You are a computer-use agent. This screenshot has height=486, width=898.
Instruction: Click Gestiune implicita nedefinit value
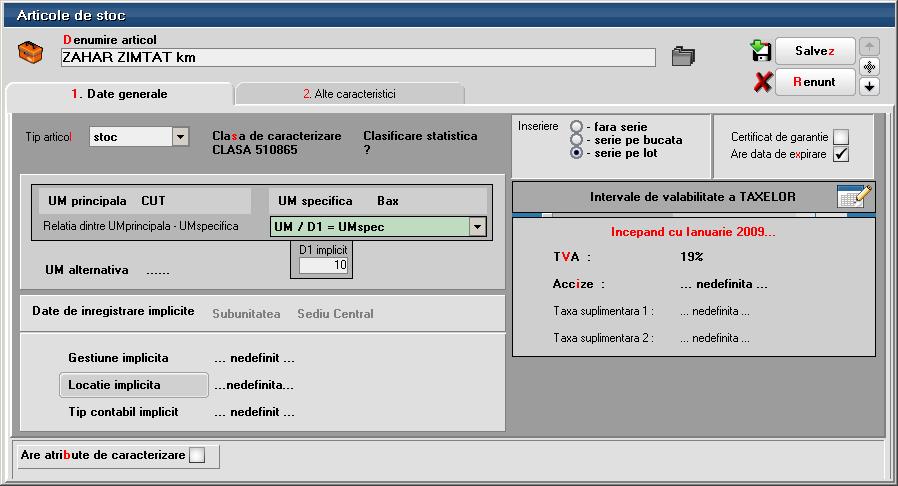pos(254,358)
